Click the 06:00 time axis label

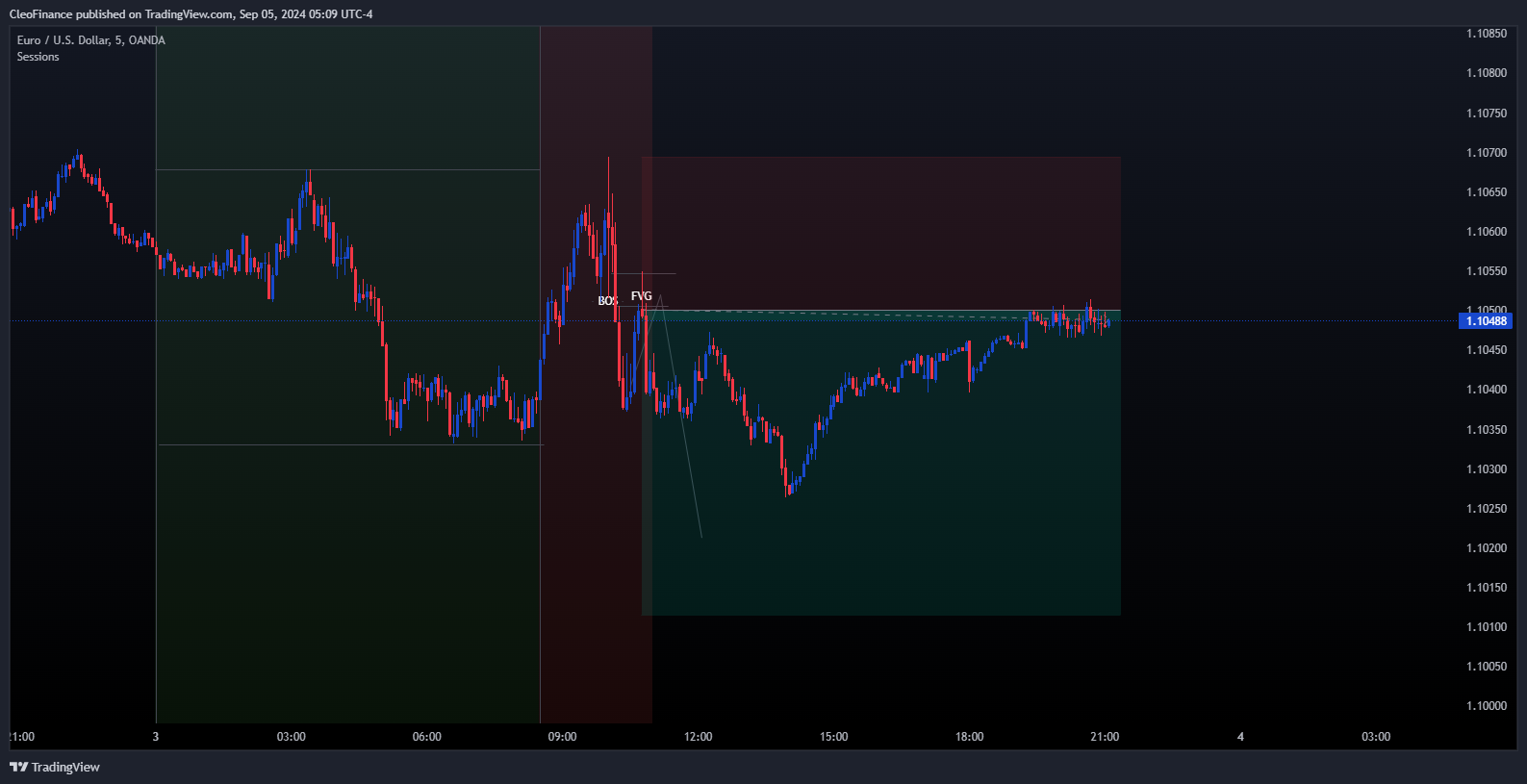coord(427,737)
